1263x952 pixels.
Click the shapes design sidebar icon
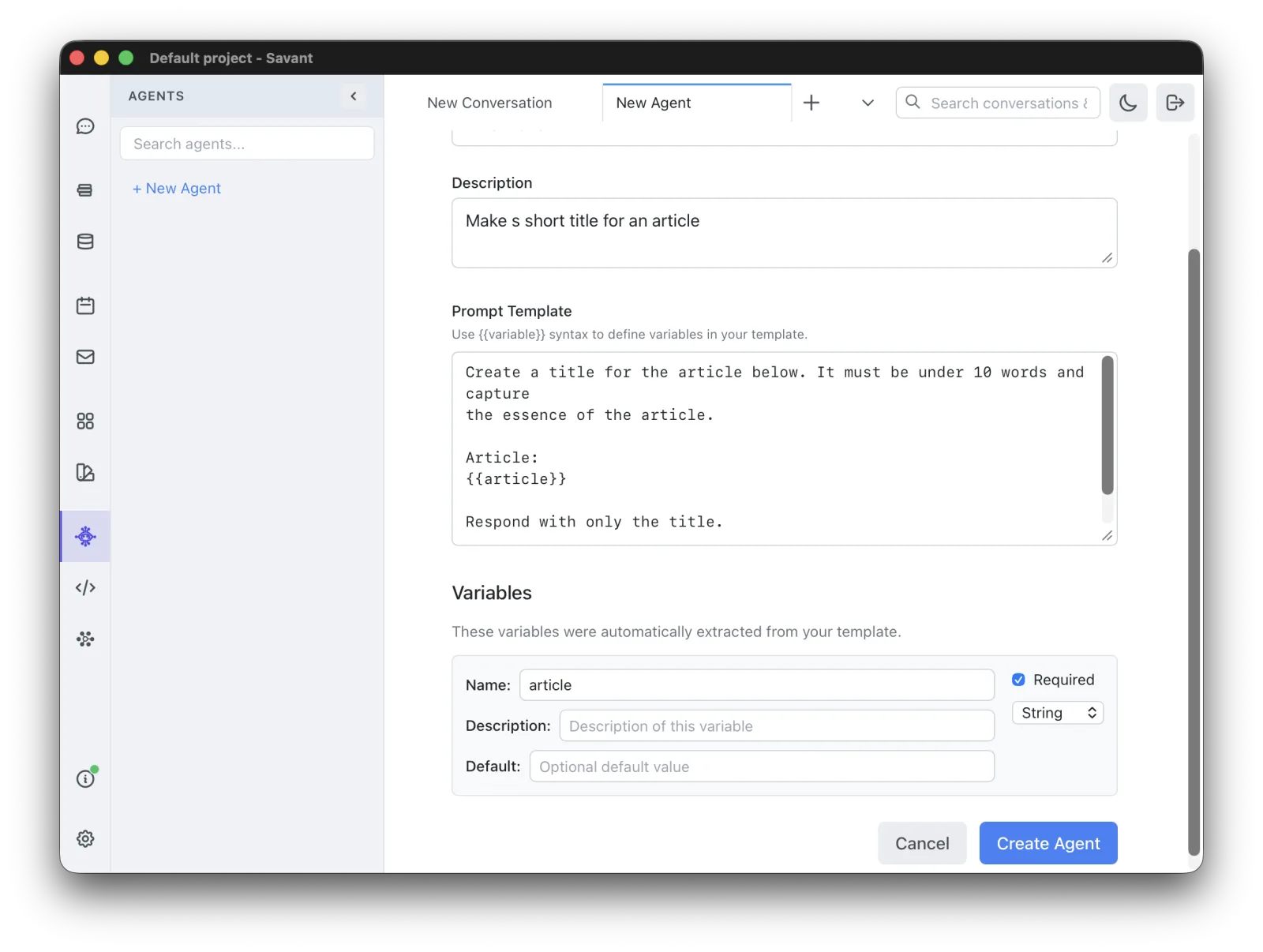coord(85,472)
